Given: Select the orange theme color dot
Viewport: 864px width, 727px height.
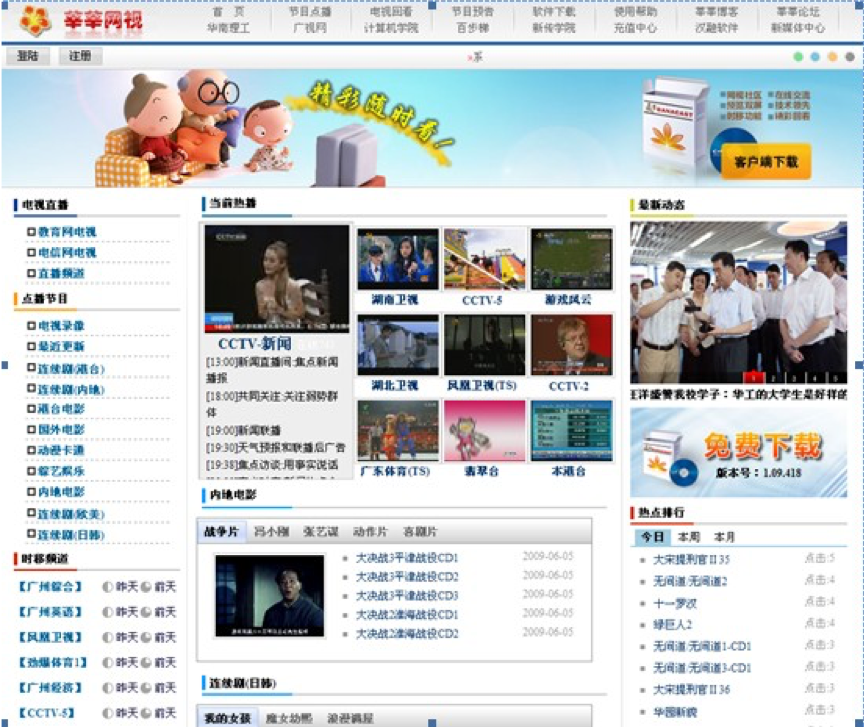Looking at the screenshot, I should click(x=833, y=57).
